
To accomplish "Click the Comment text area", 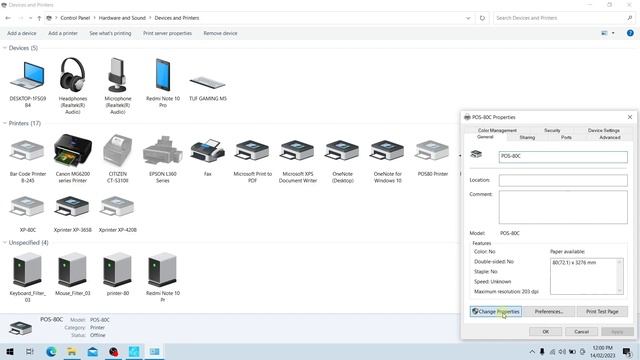I will 563,207.
